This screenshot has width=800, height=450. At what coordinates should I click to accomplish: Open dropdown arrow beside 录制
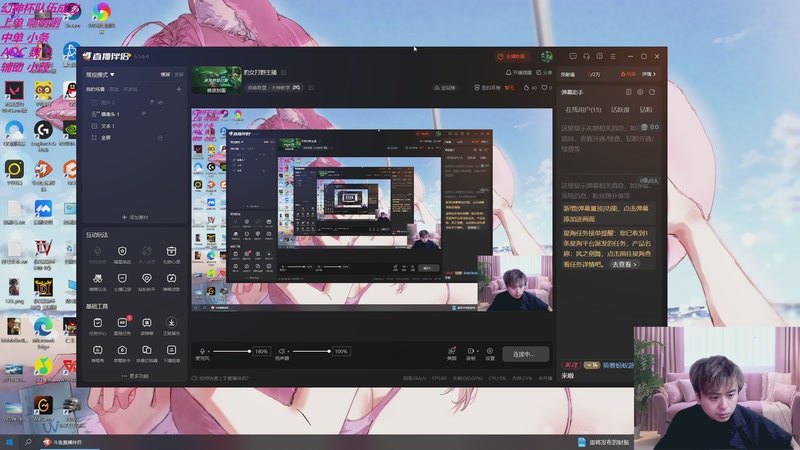(x=478, y=351)
